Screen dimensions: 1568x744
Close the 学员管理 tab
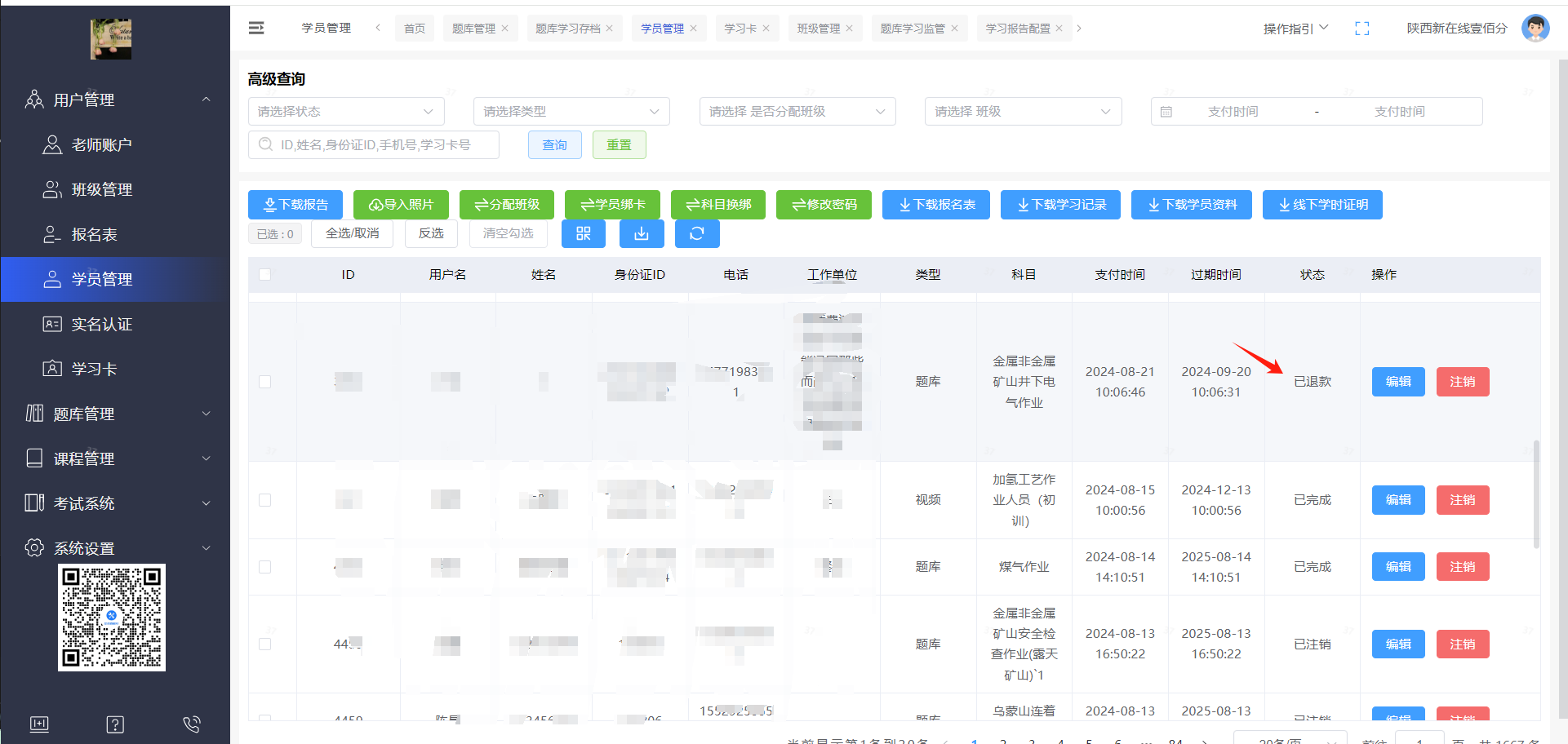[694, 29]
